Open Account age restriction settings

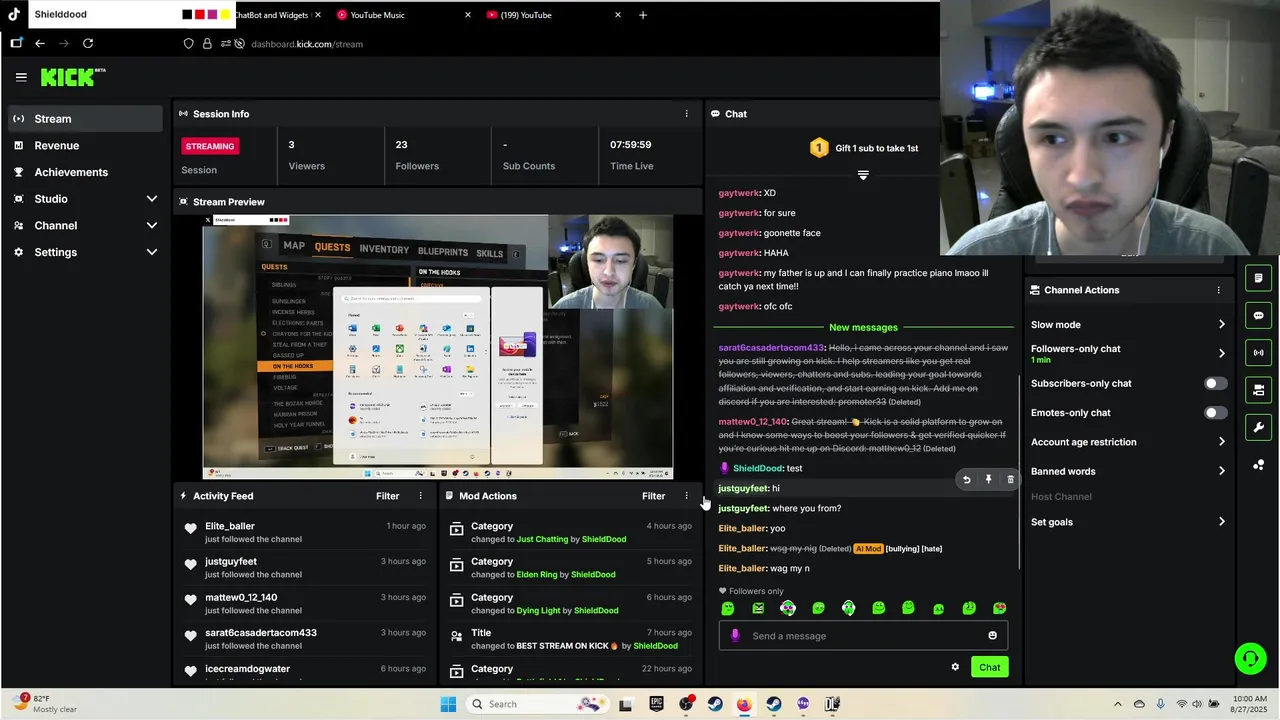pos(1128,442)
